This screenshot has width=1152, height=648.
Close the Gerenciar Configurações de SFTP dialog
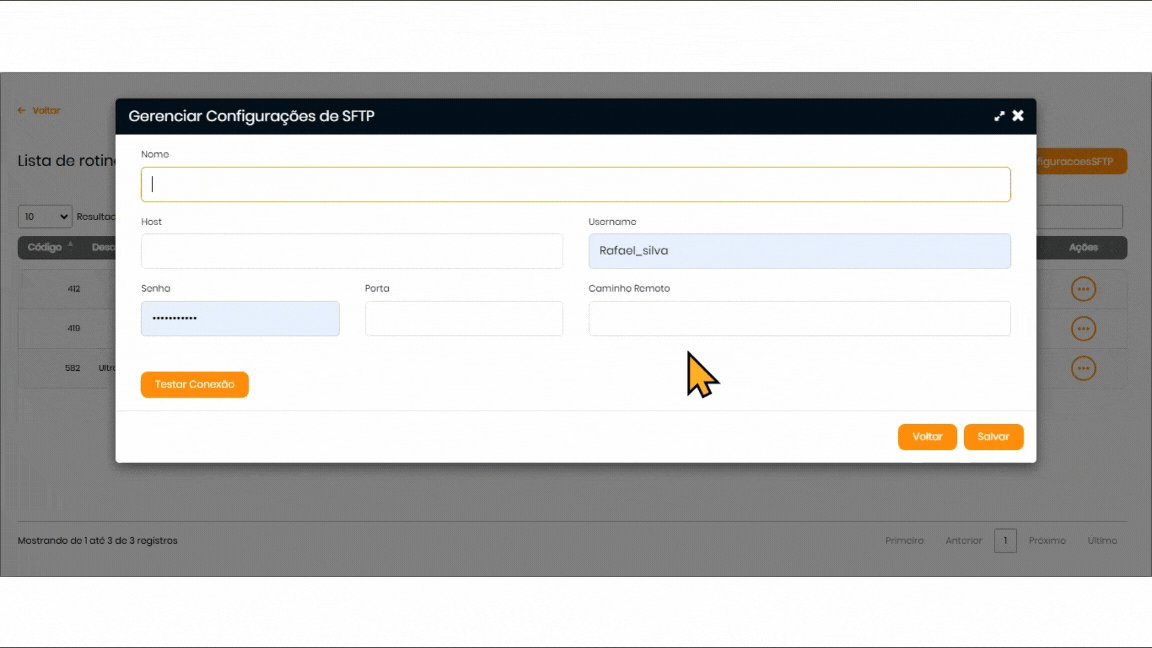[x=1018, y=116]
